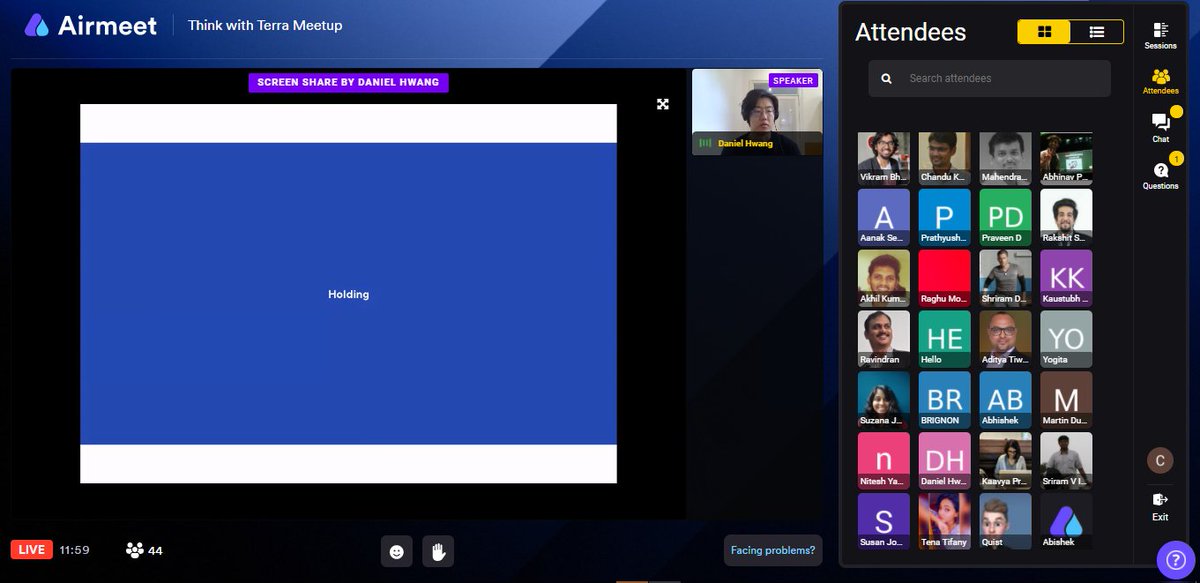Open attendee Hello tile with HE initials
This screenshot has width=1200, height=583.
point(945,338)
